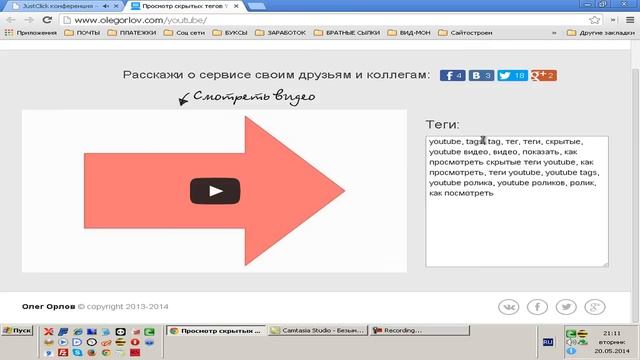Viewport: 640px width, 360px height.
Task: Open a new tab
Action: click(x=256, y=6)
